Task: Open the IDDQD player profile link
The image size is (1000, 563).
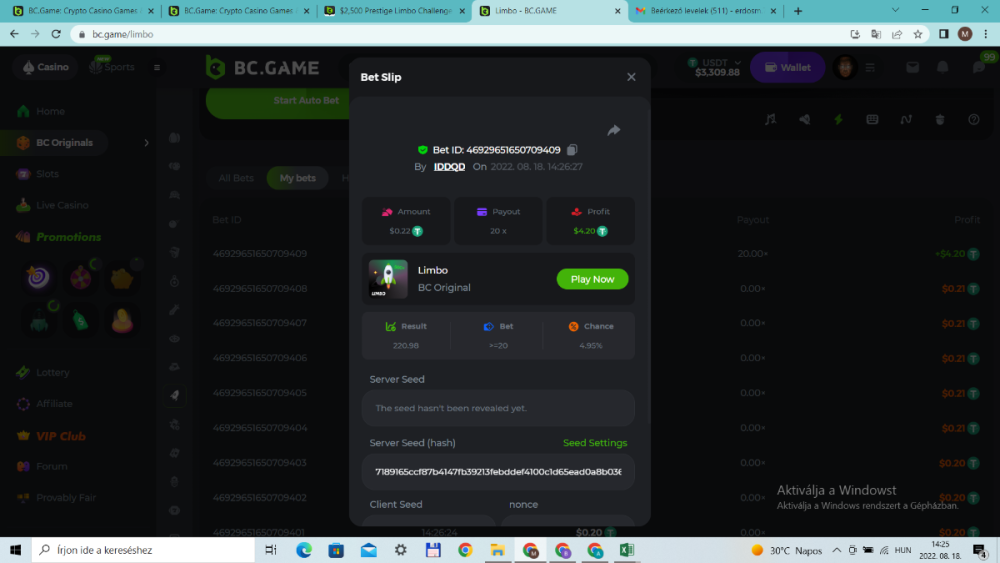Action: (449, 167)
